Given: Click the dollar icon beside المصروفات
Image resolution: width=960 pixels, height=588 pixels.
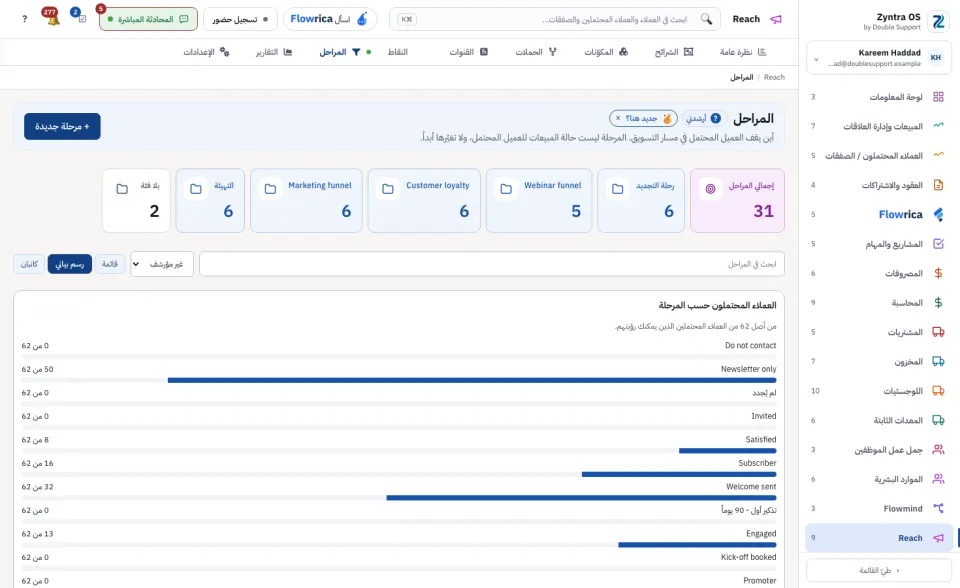Looking at the screenshot, I should click(938, 273).
